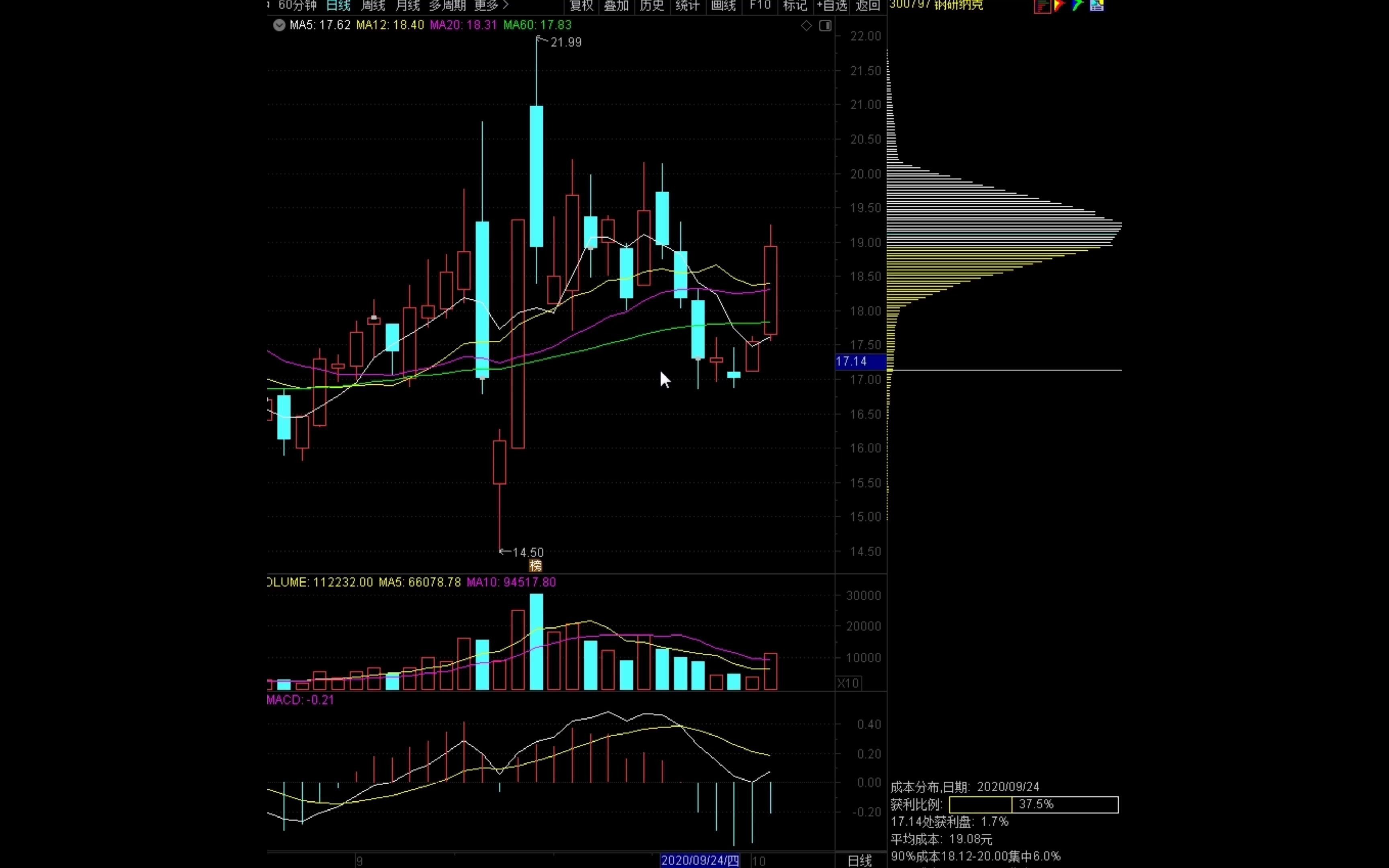The height and width of the screenshot is (868, 1389).
Task: Click the 榜 badge under the candlestick
Action: pyautogui.click(x=535, y=566)
